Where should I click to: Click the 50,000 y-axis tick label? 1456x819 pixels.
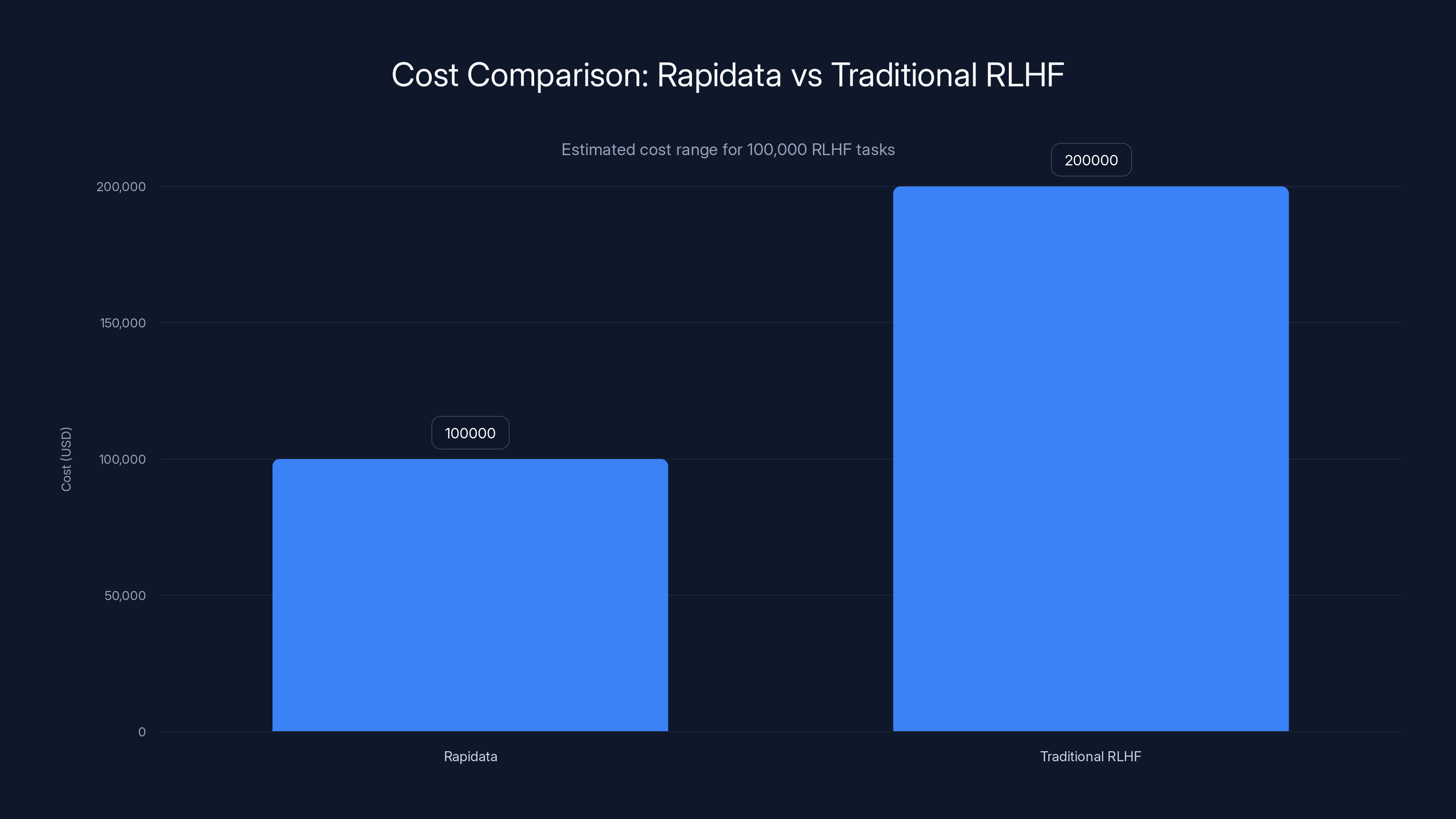[125, 596]
